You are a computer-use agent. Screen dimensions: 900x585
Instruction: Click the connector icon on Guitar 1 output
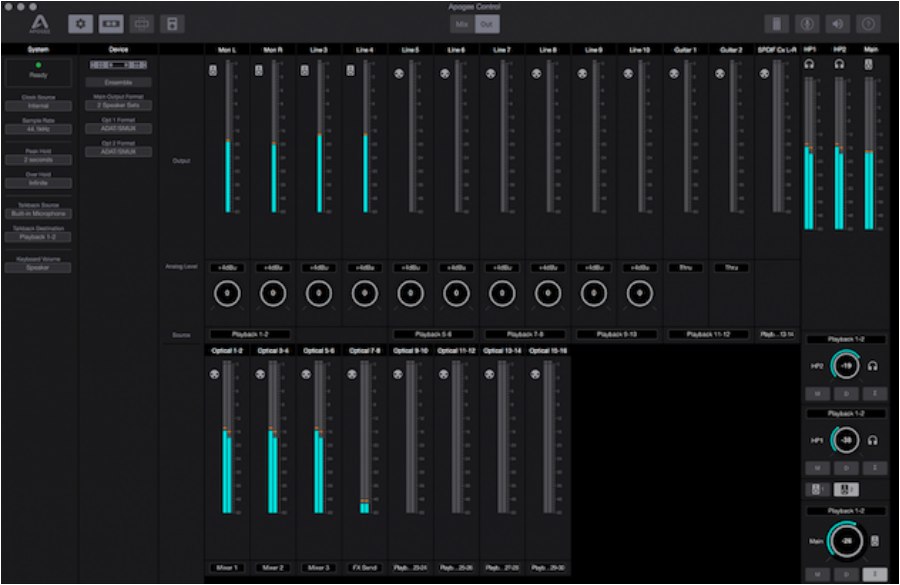coord(674,73)
